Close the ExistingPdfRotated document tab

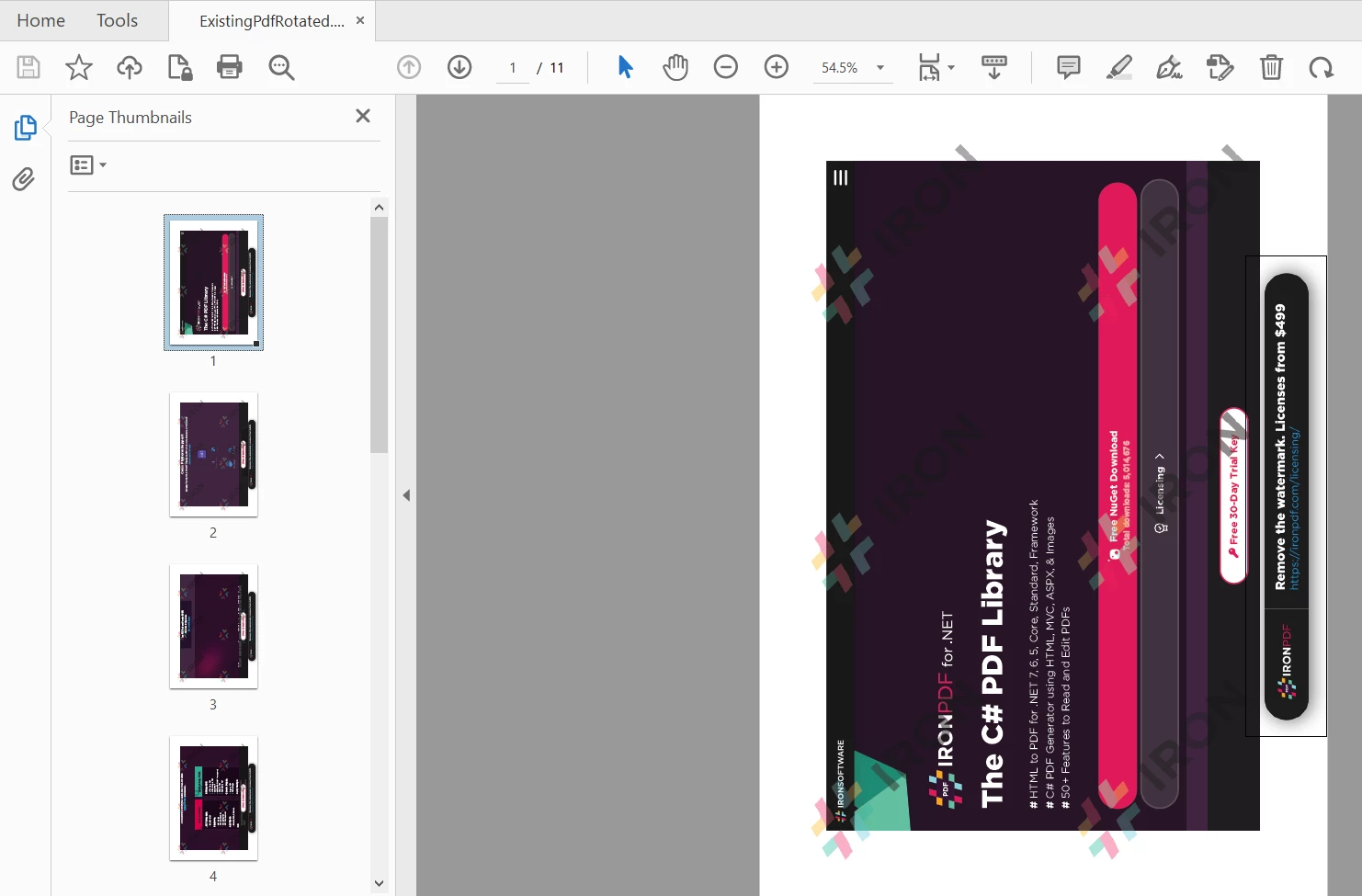(360, 20)
